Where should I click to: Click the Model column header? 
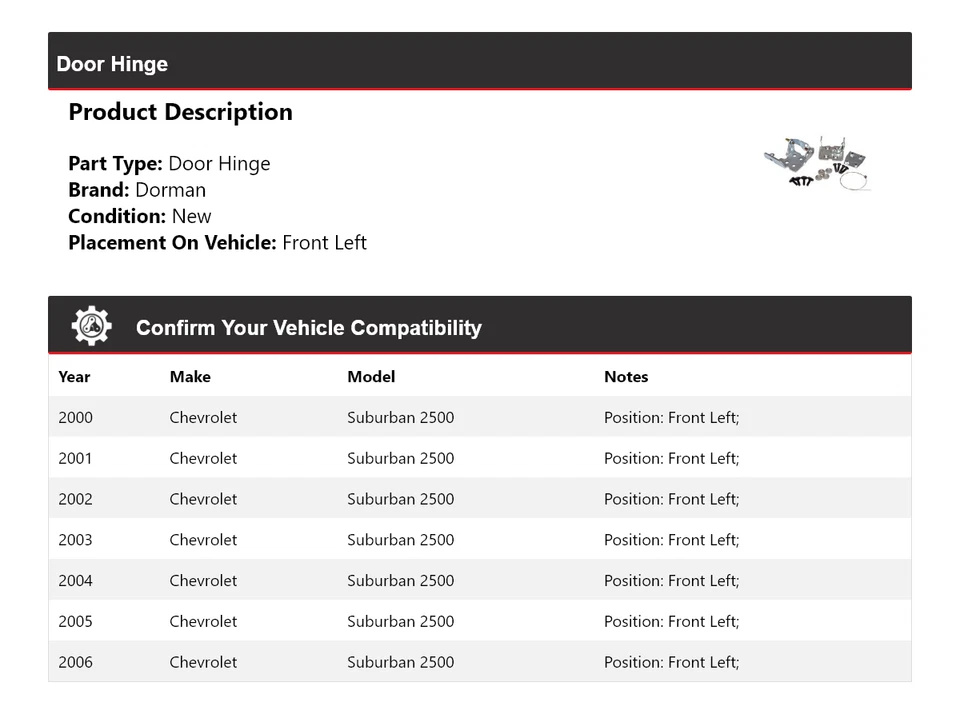tap(371, 377)
